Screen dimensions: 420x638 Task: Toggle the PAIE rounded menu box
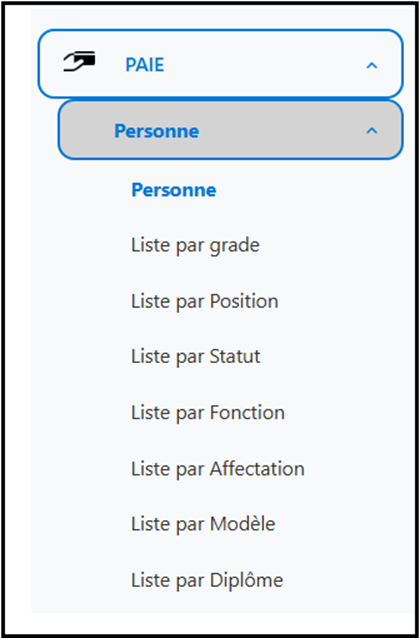point(221,64)
